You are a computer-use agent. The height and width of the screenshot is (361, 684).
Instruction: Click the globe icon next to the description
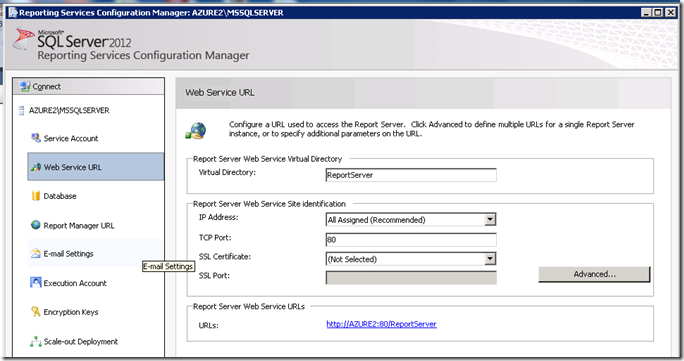pos(196,131)
